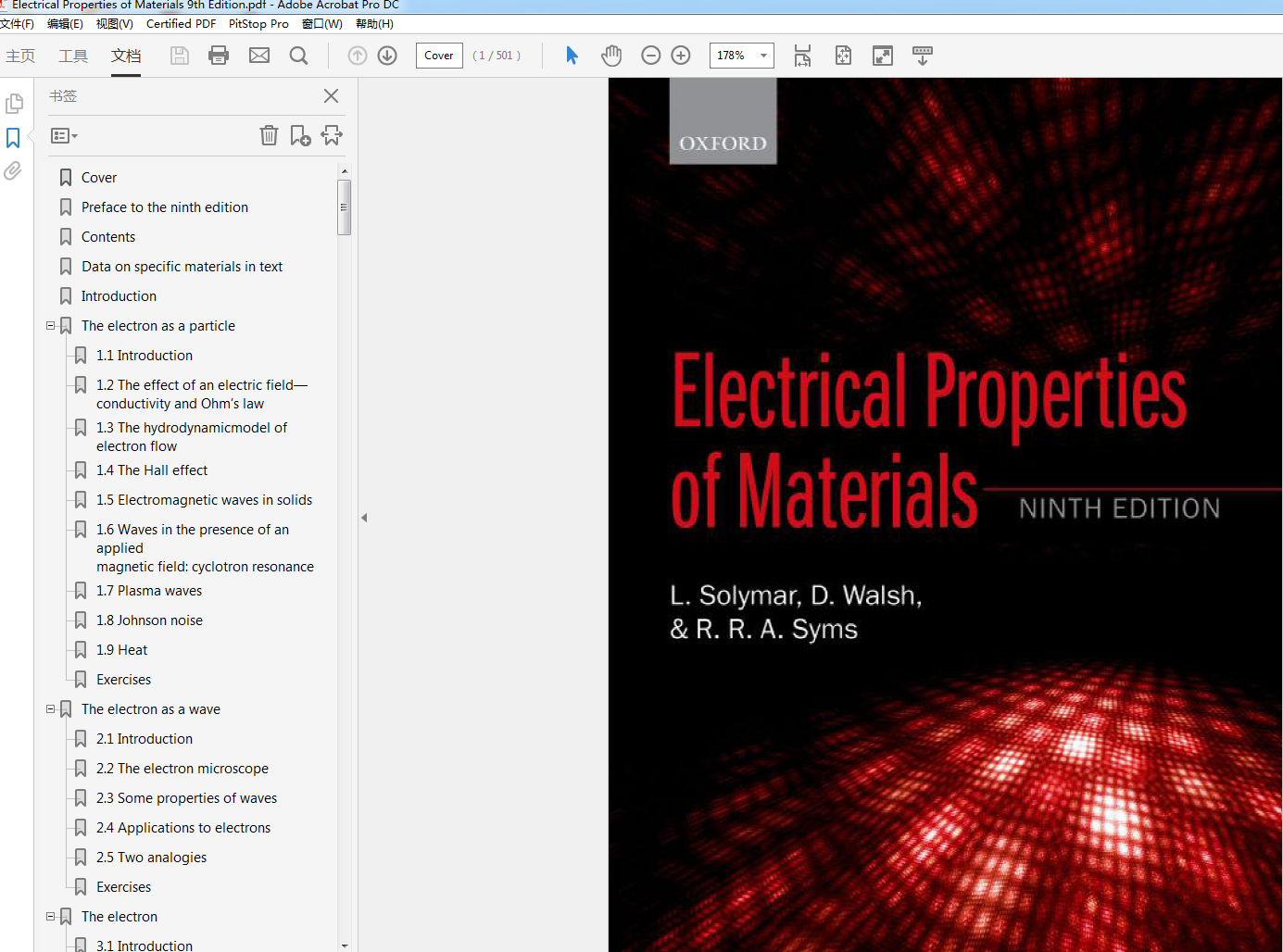The width and height of the screenshot is (1283, 952).
Task: Open the '3.1 Introduction' bookmark
Action: (145, 945)
